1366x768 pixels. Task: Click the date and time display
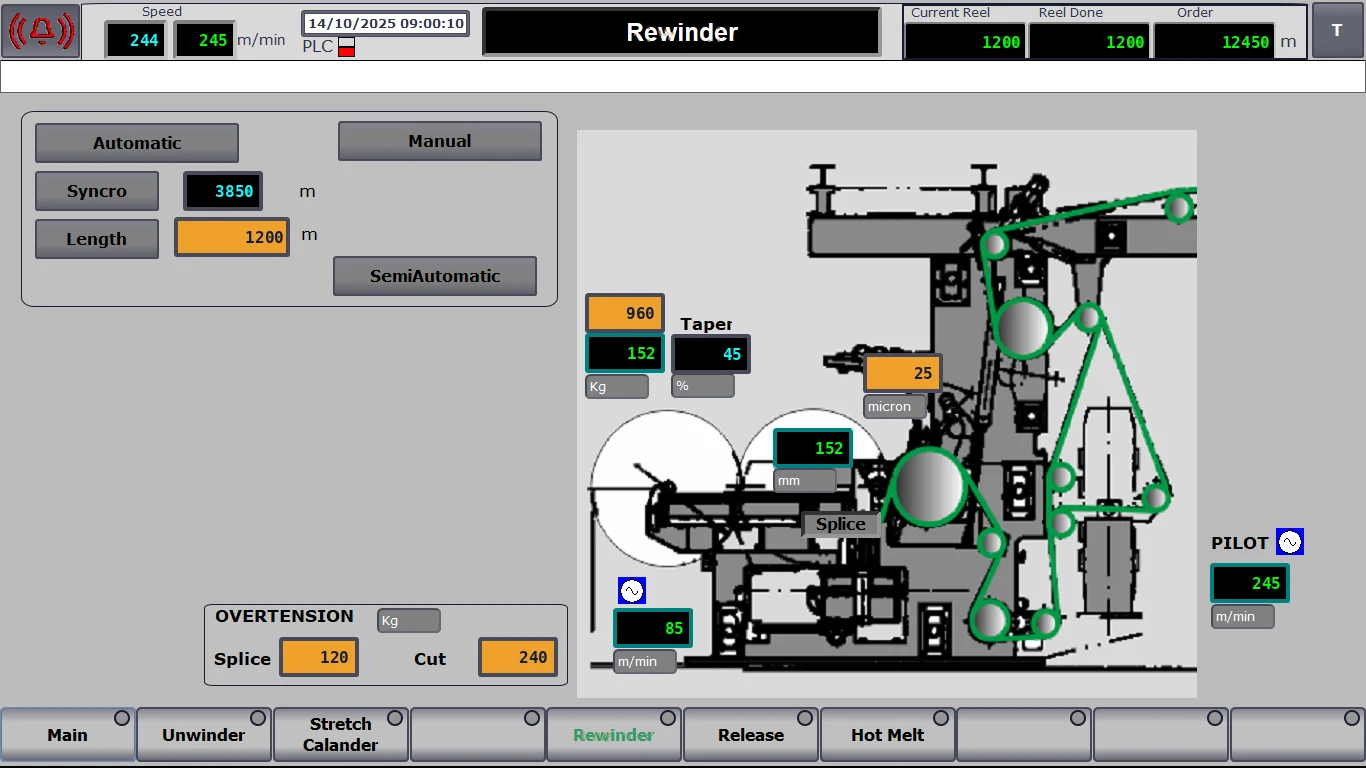[386, 23]
